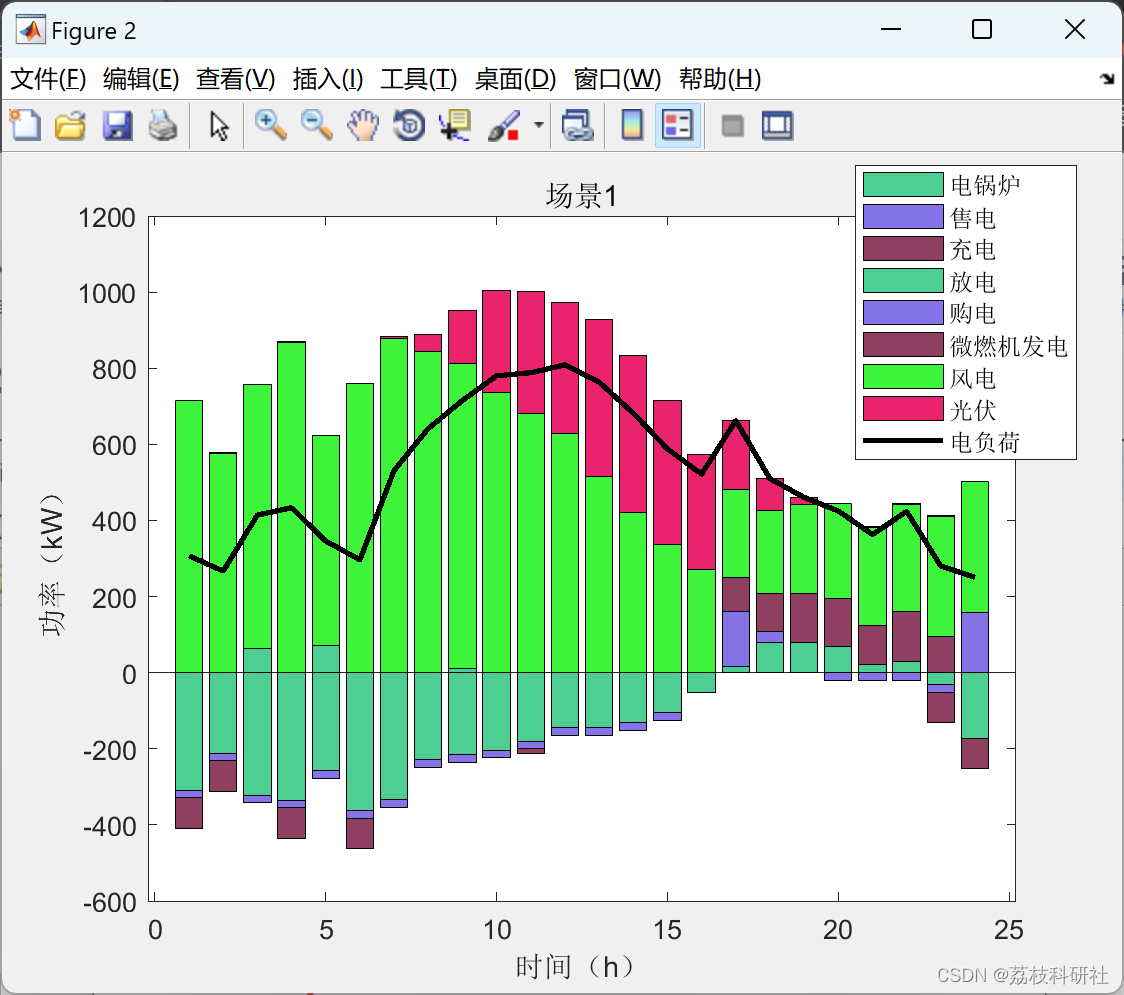The height and width of the screenshot is (995, 1124).
Task: Toggle the Insert Colorbar button
Action: [632, 125]
